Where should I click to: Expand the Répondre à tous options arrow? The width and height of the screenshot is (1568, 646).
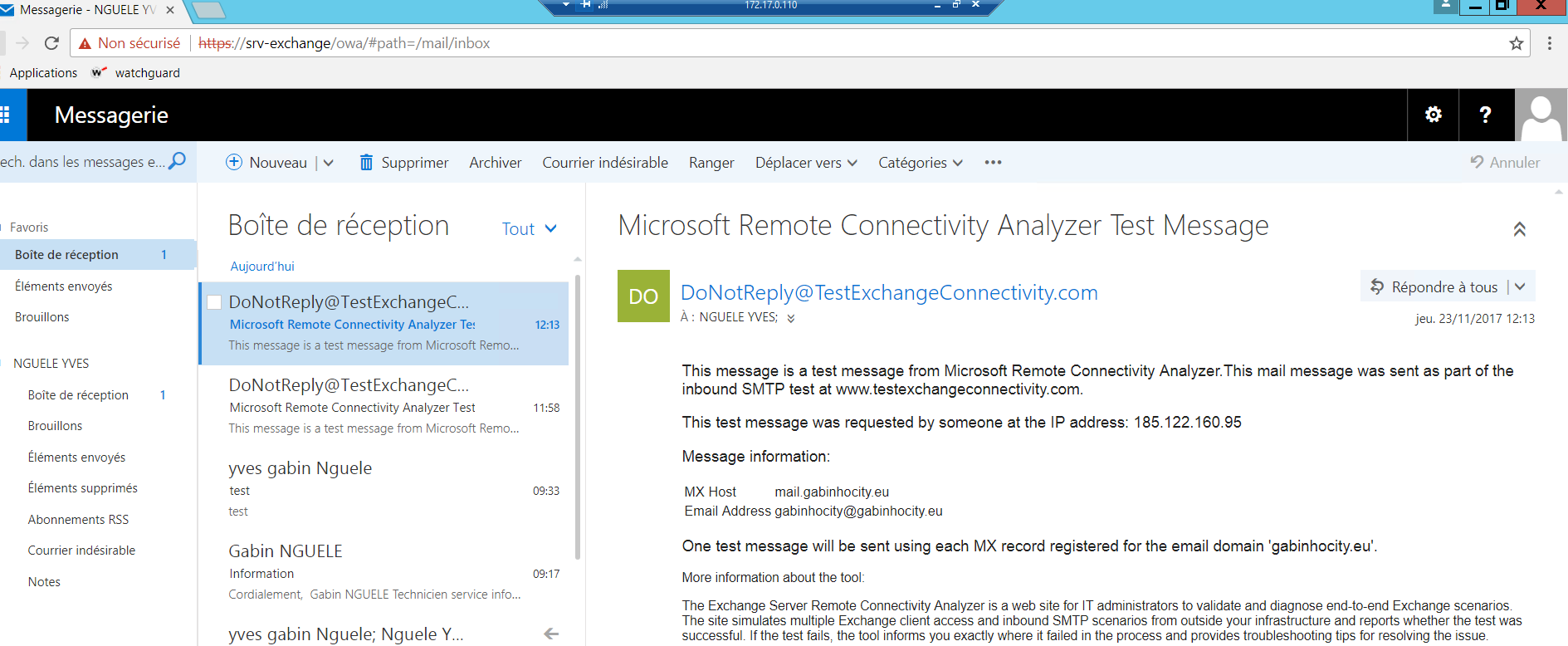point(1520,286)
